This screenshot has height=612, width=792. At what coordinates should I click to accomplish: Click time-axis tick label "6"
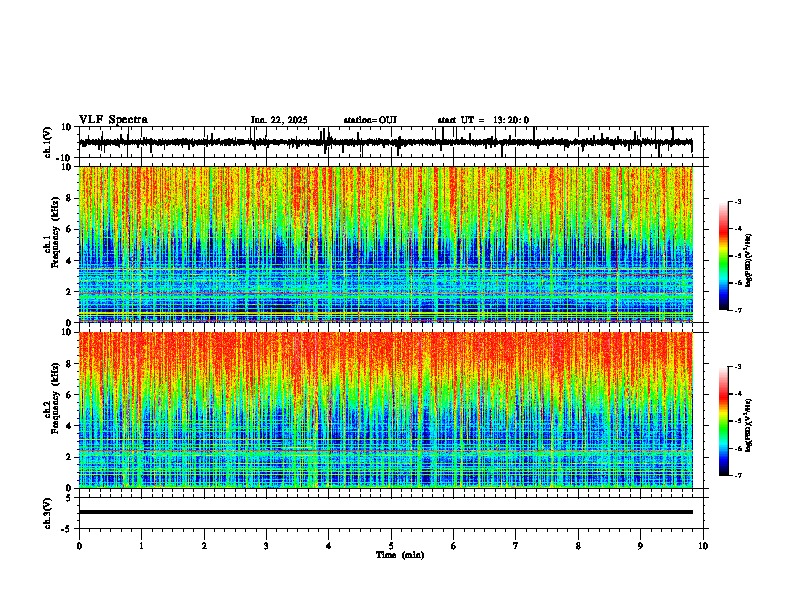454,546
